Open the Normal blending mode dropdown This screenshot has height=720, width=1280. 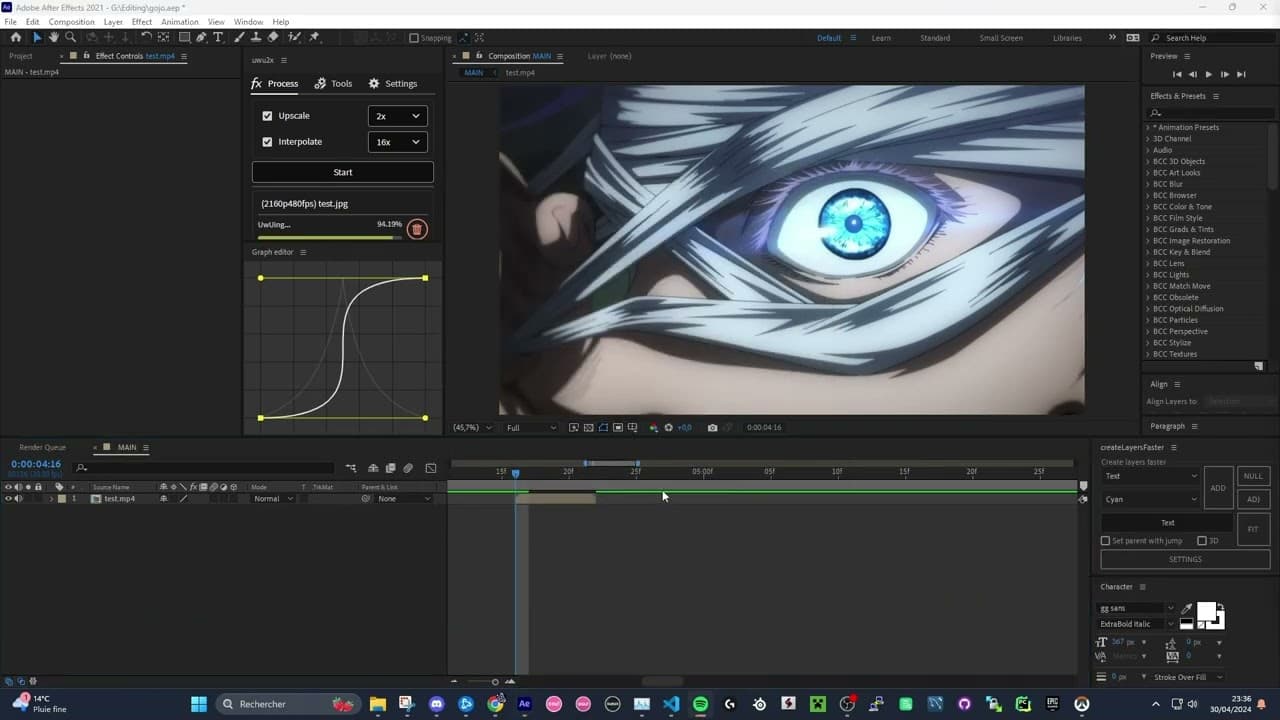pos(272,498)
